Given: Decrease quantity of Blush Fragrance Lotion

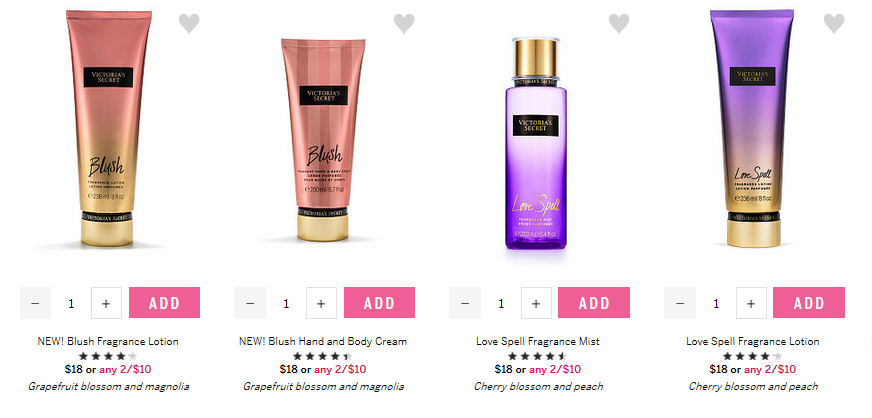Looking at the screenshot, I should tap(36, 303).
